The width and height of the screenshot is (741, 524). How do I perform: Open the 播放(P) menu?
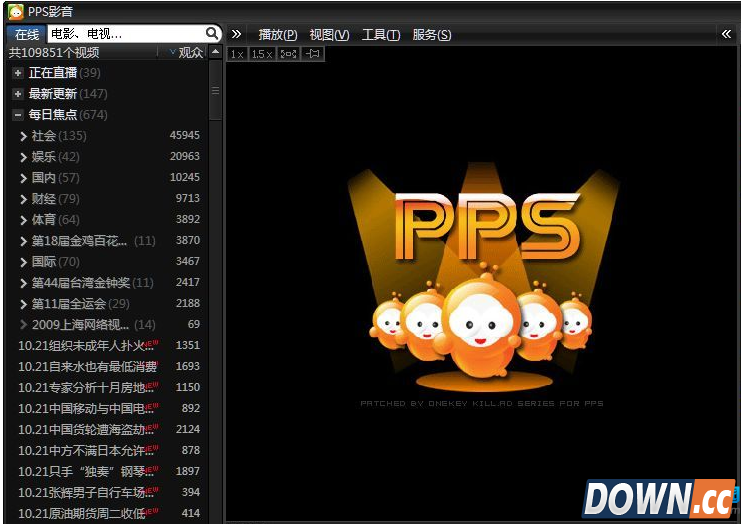tap(278, 34)
